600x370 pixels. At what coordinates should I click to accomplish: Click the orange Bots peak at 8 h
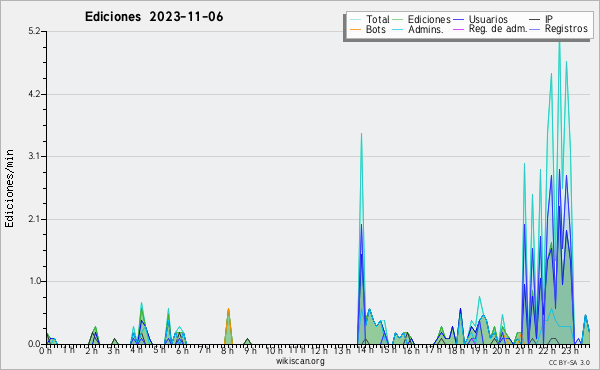[x=228, y=325]
